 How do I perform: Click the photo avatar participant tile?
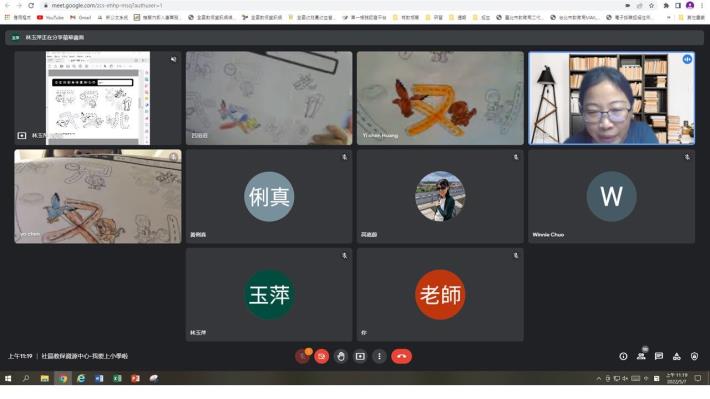440,197
